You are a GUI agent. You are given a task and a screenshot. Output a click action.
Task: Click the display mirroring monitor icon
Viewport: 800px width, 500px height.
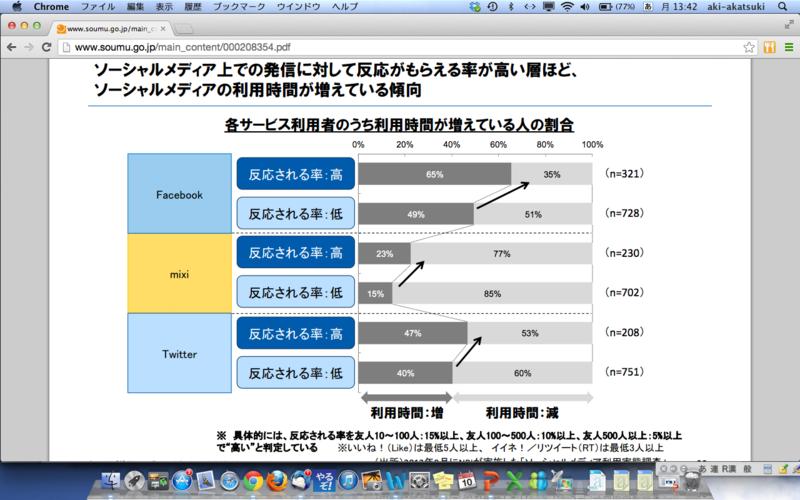pos(549,7)
